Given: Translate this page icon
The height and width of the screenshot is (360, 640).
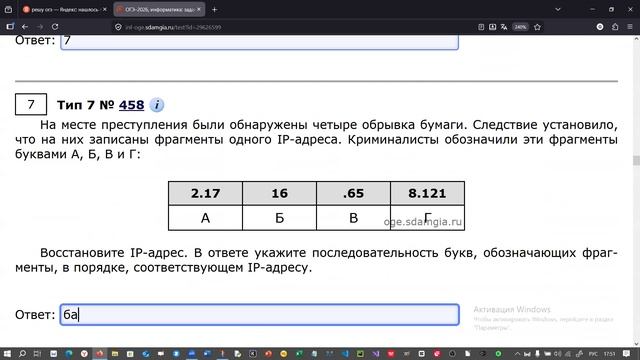Looking at the screenshot, I should coord(504,27).
